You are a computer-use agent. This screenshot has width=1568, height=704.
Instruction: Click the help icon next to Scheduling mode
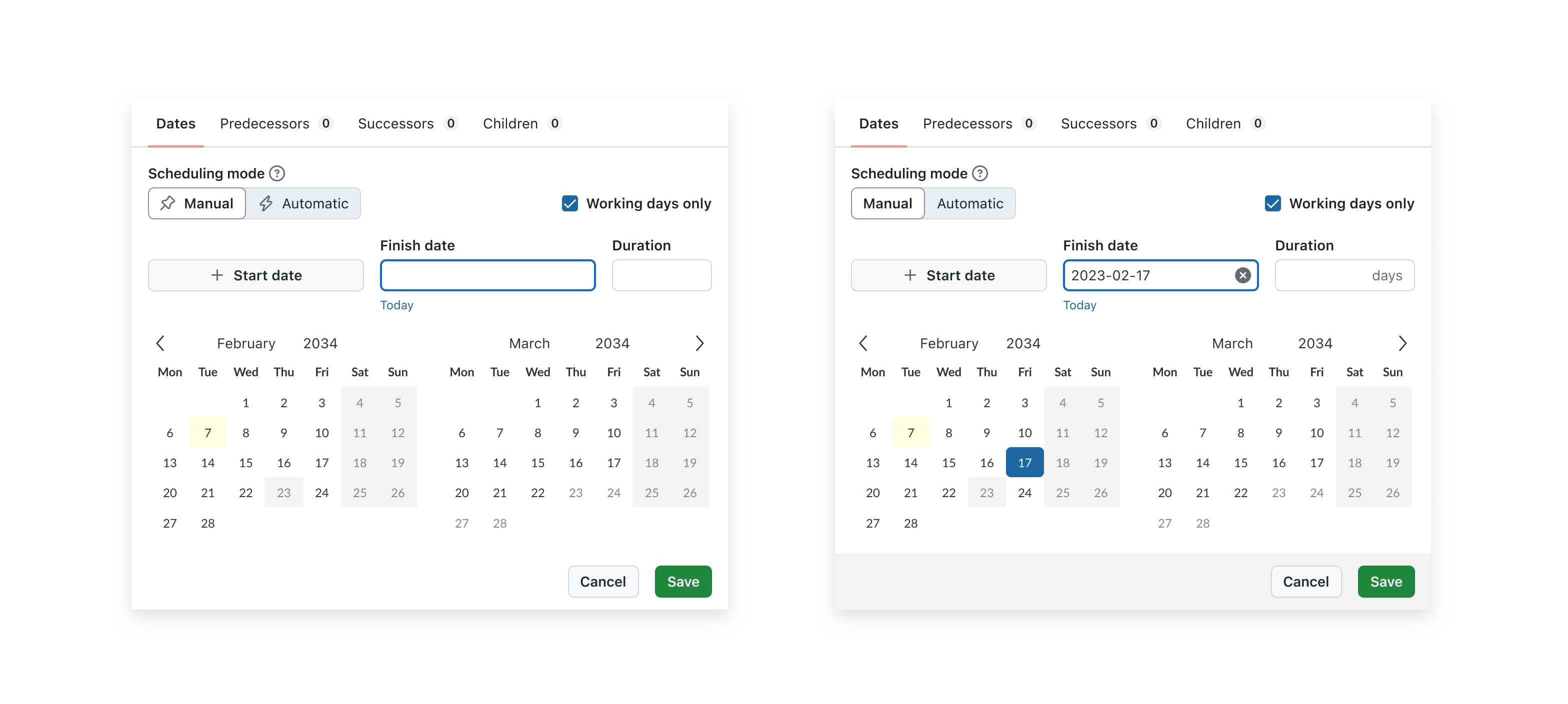278,173
